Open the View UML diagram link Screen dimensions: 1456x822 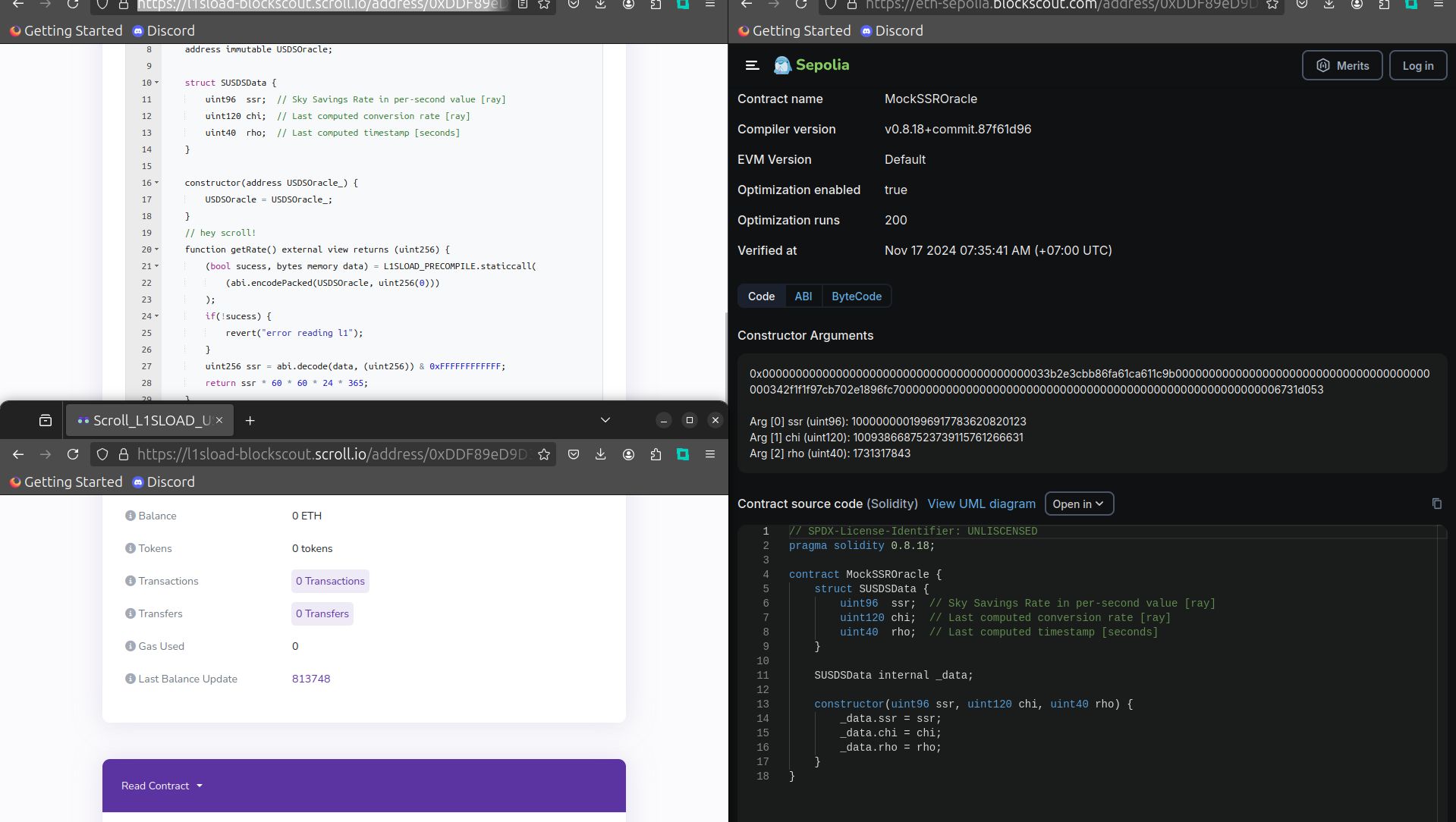pyautogui.click(x=981, y=504)
